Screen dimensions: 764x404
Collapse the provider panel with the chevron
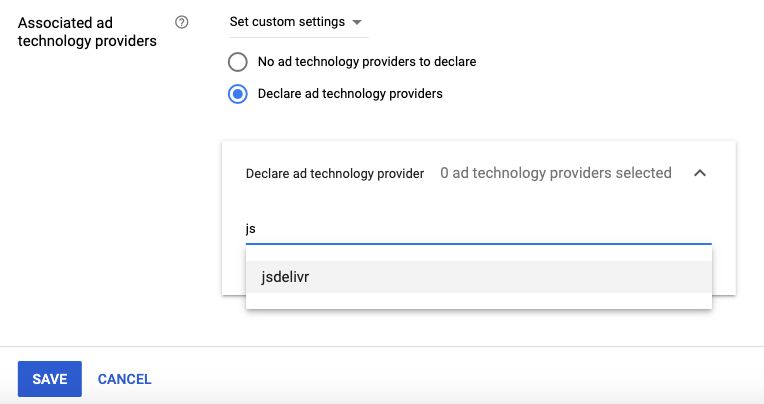(x=700, y=173)
